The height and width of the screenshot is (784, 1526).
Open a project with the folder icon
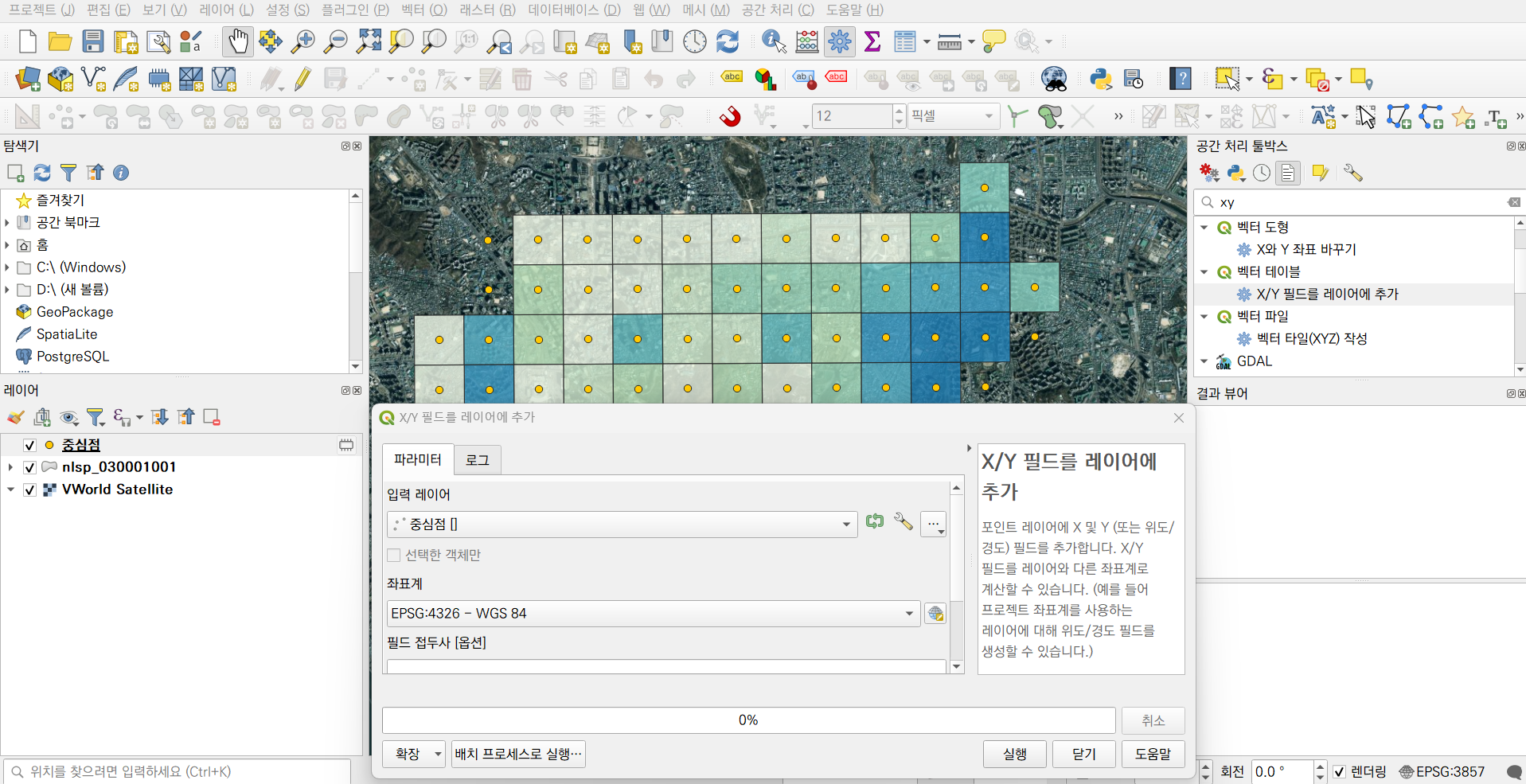tap(60, 41)
